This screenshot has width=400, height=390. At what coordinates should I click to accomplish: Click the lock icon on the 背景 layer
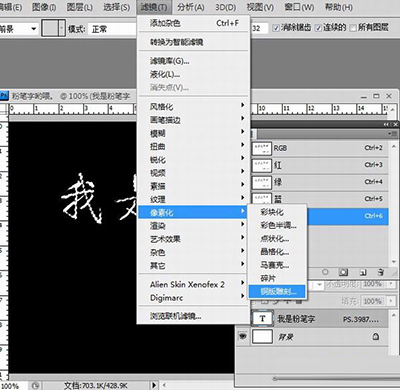pyautogui.click(x=376, y=336)
